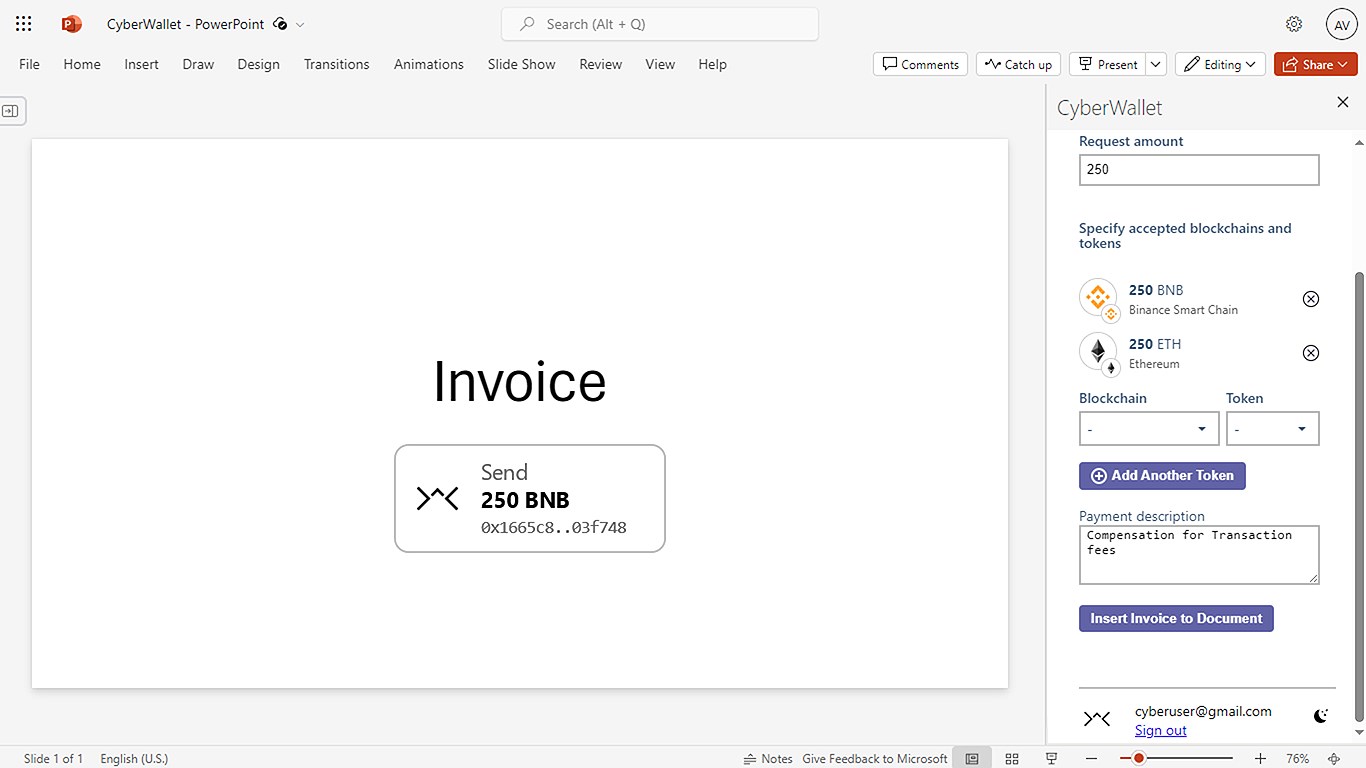Click Insert Invoice to Document
1366x768 pixels.
[x=1176, y=618]
